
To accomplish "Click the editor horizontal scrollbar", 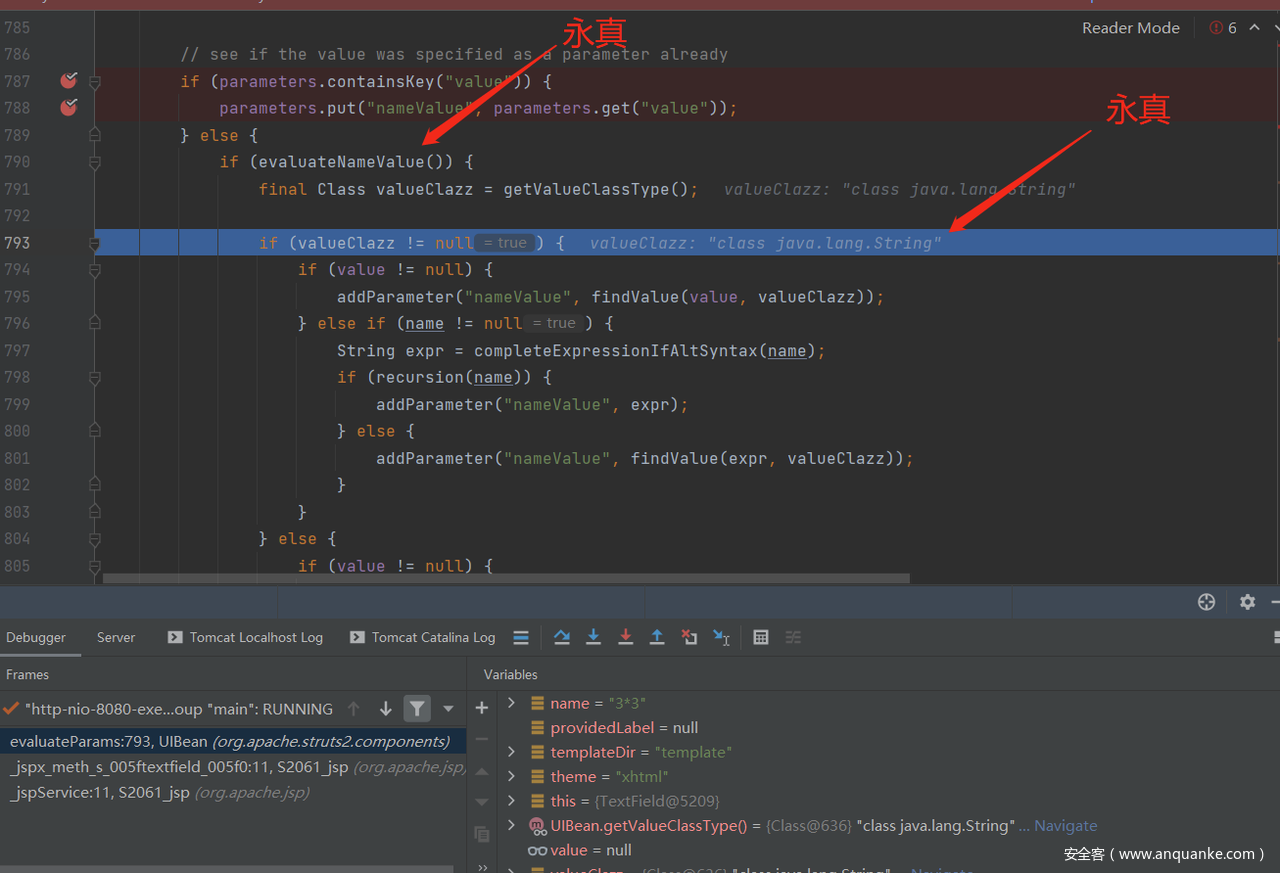I will pyautogui.click(x=505, y=578).
